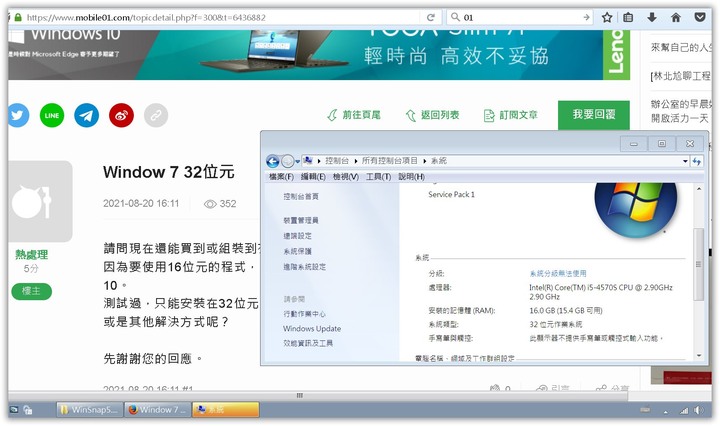Expand 控制台 breadcrumb arrow
Viewport: 720px width, 426px height.
click(356, 161)
